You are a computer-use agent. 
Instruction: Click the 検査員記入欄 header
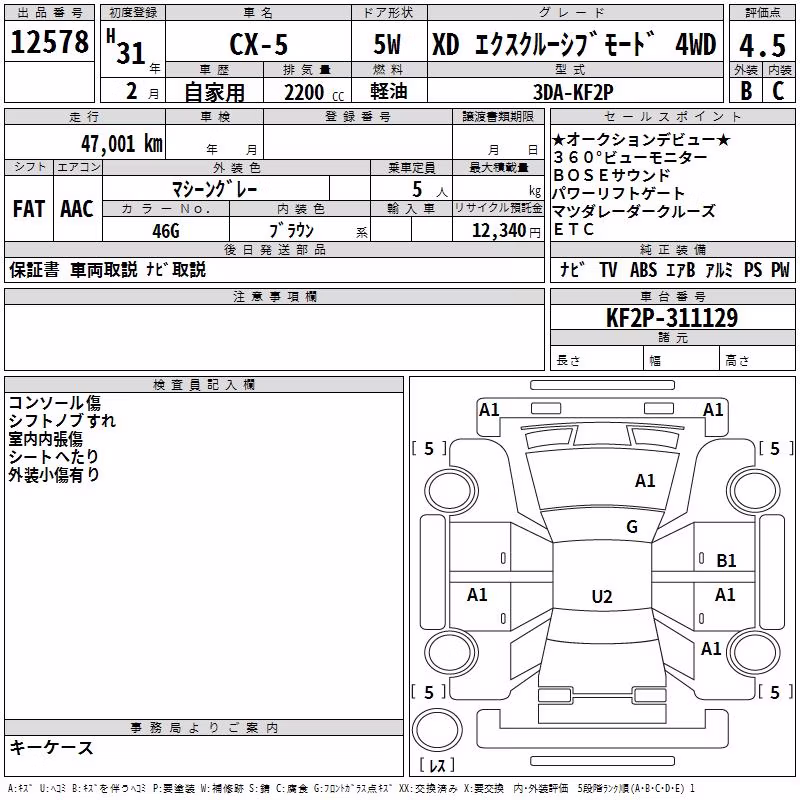(204, 384)
